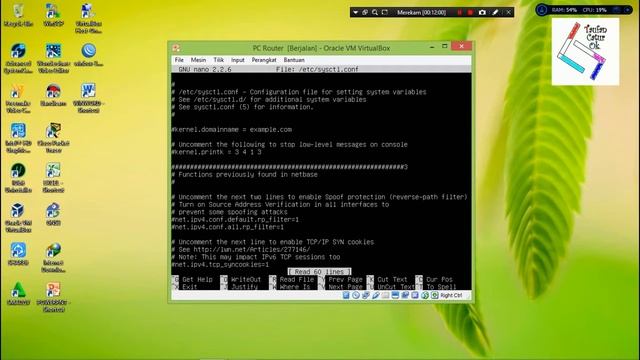This screenshot has width=640, height=360.
Task: Click the green host key indicator beside Right Ctrl
Action: pos(435,295)
